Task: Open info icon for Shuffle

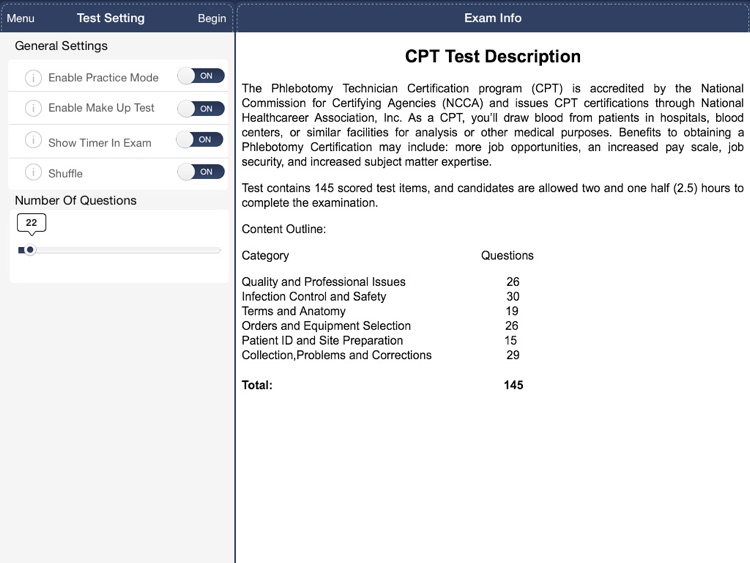Action: pyautogui.click(x=33, y=172)
